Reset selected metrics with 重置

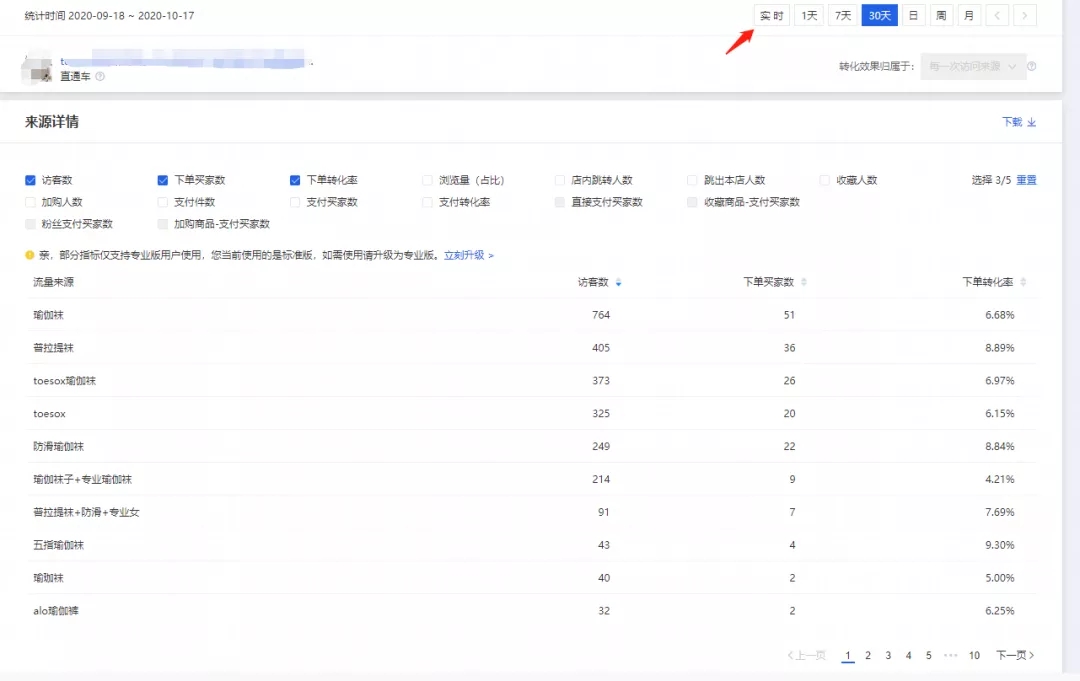[x=1026, y=181]
